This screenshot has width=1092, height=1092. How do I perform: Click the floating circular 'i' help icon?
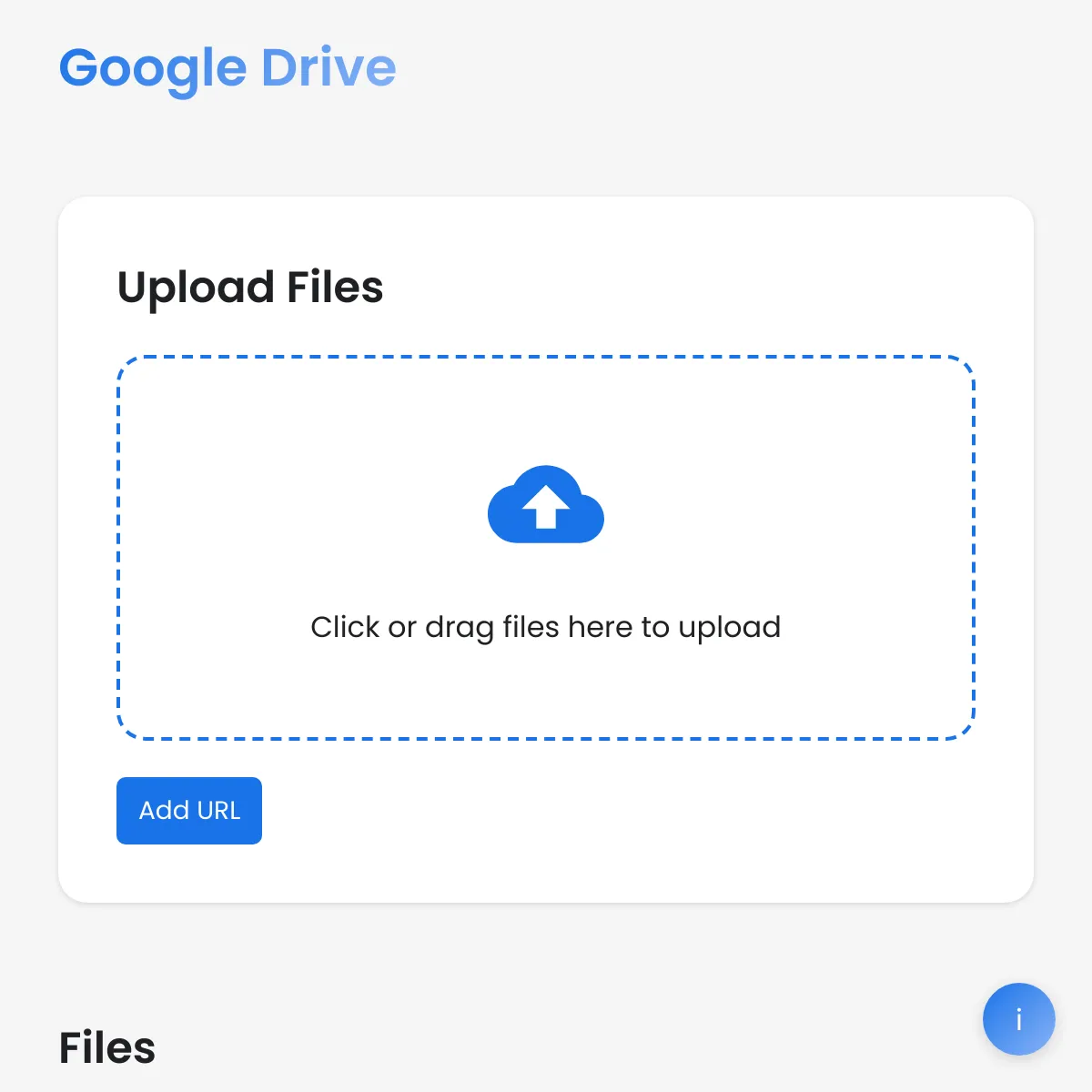[x=1018, y=1019]
